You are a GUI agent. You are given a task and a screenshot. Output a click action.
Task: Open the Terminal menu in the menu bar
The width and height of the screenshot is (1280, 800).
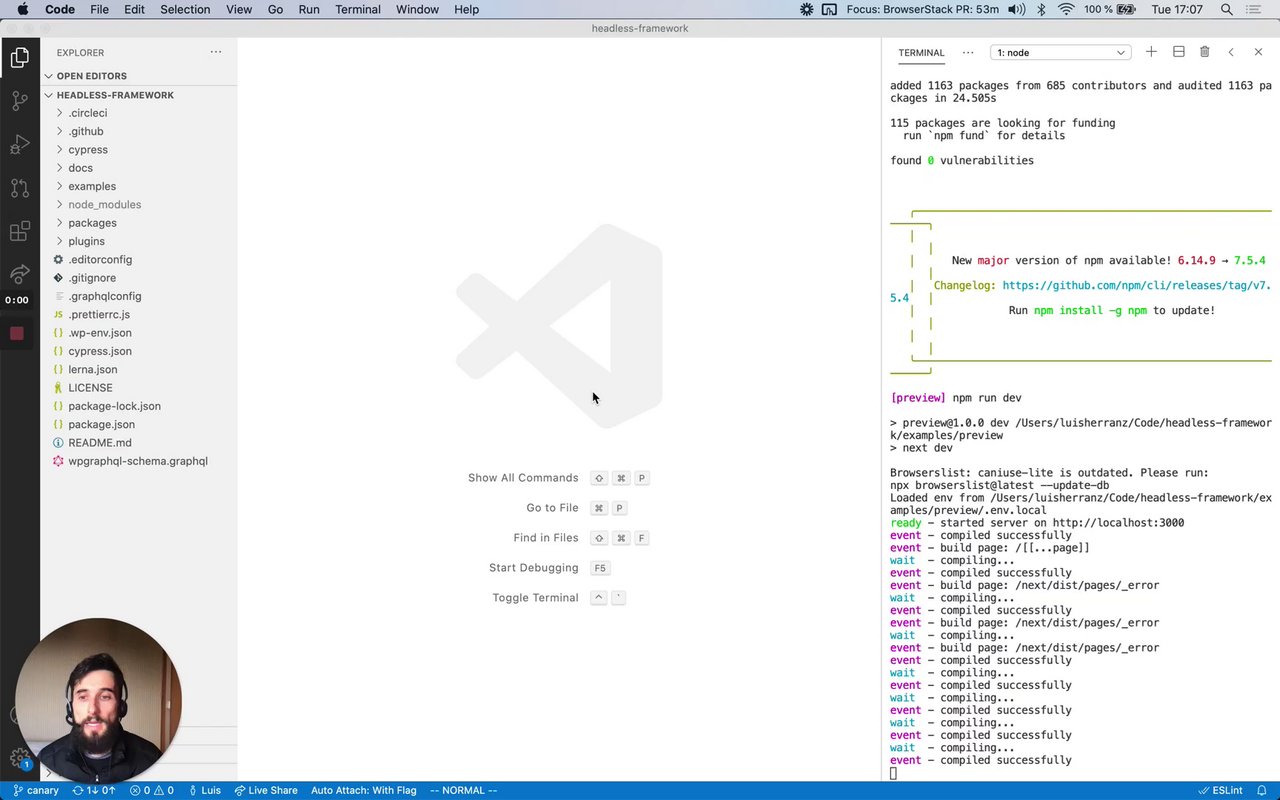(358, 9)
